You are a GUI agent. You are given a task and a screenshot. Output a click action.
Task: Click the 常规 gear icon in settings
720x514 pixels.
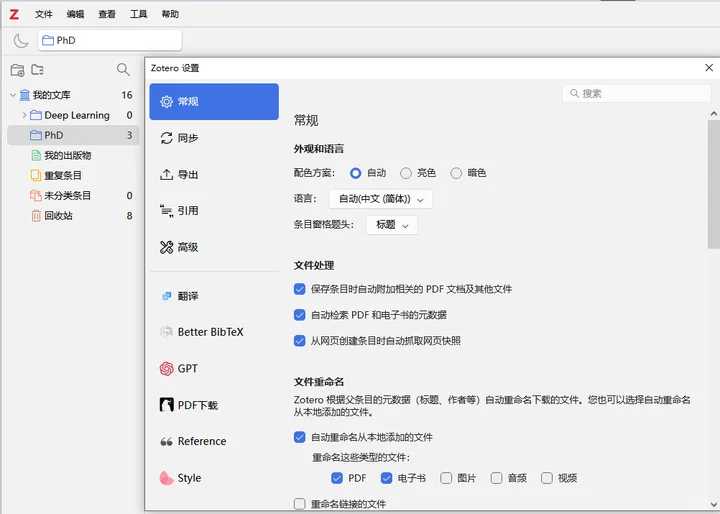click(166, 102)
